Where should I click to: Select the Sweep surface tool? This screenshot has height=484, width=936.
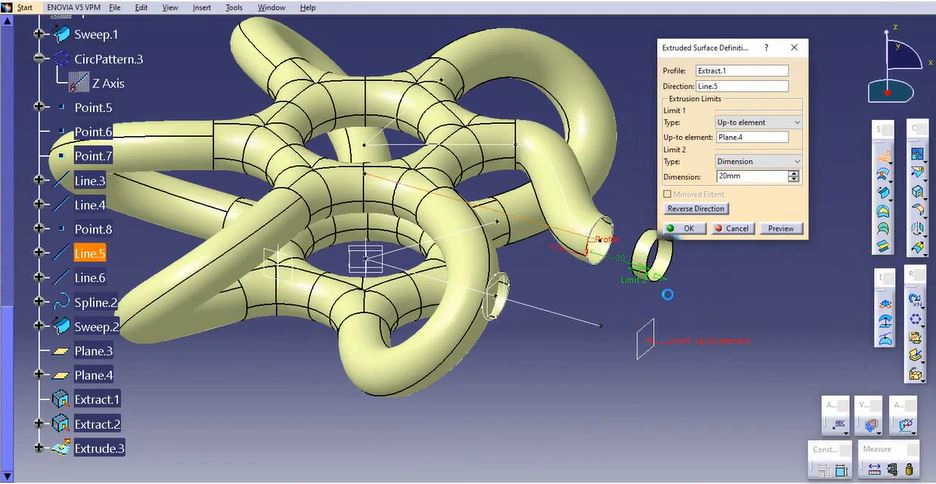pos(883,192)
